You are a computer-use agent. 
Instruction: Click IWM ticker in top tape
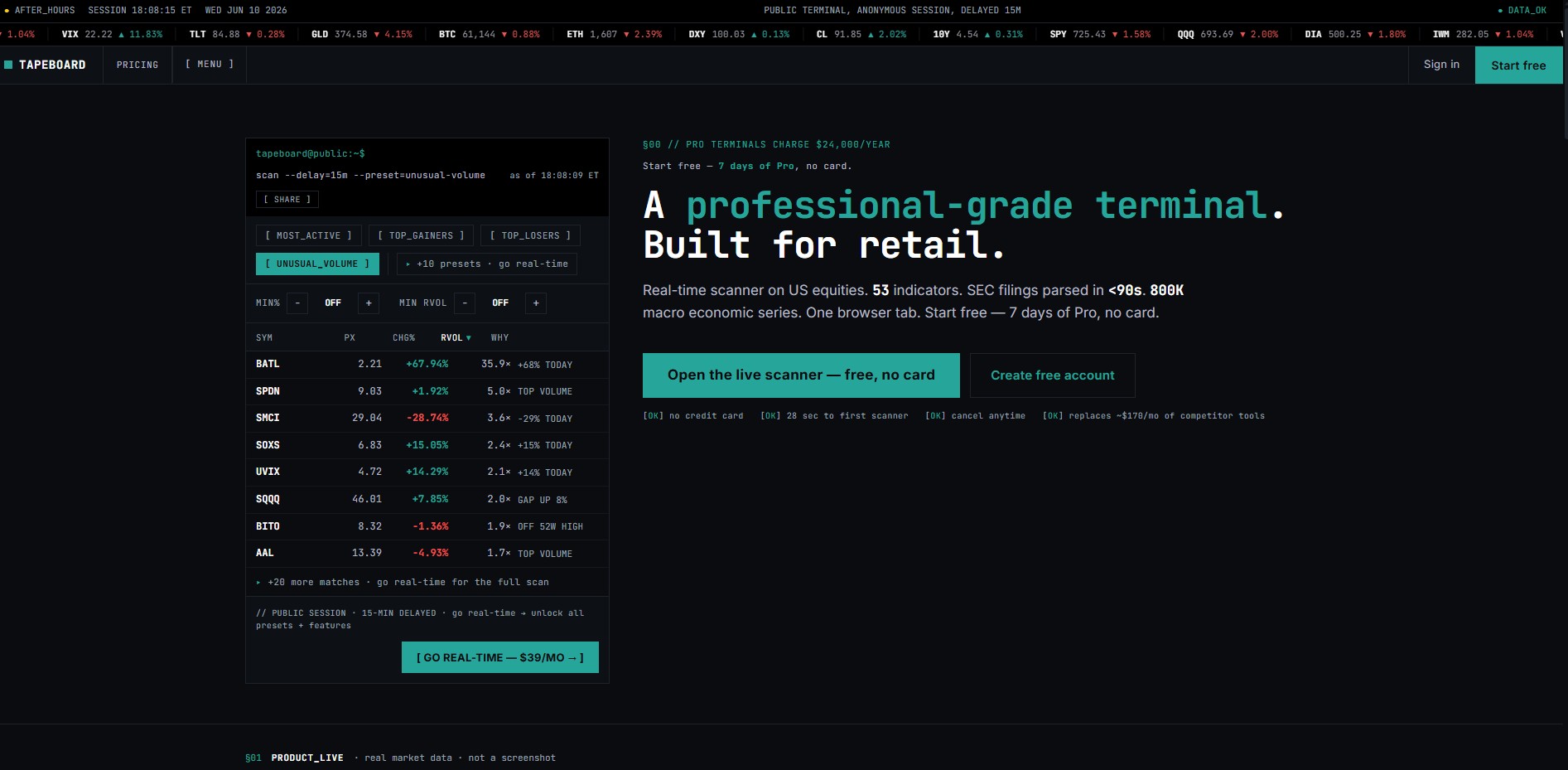pos(1483,35)
